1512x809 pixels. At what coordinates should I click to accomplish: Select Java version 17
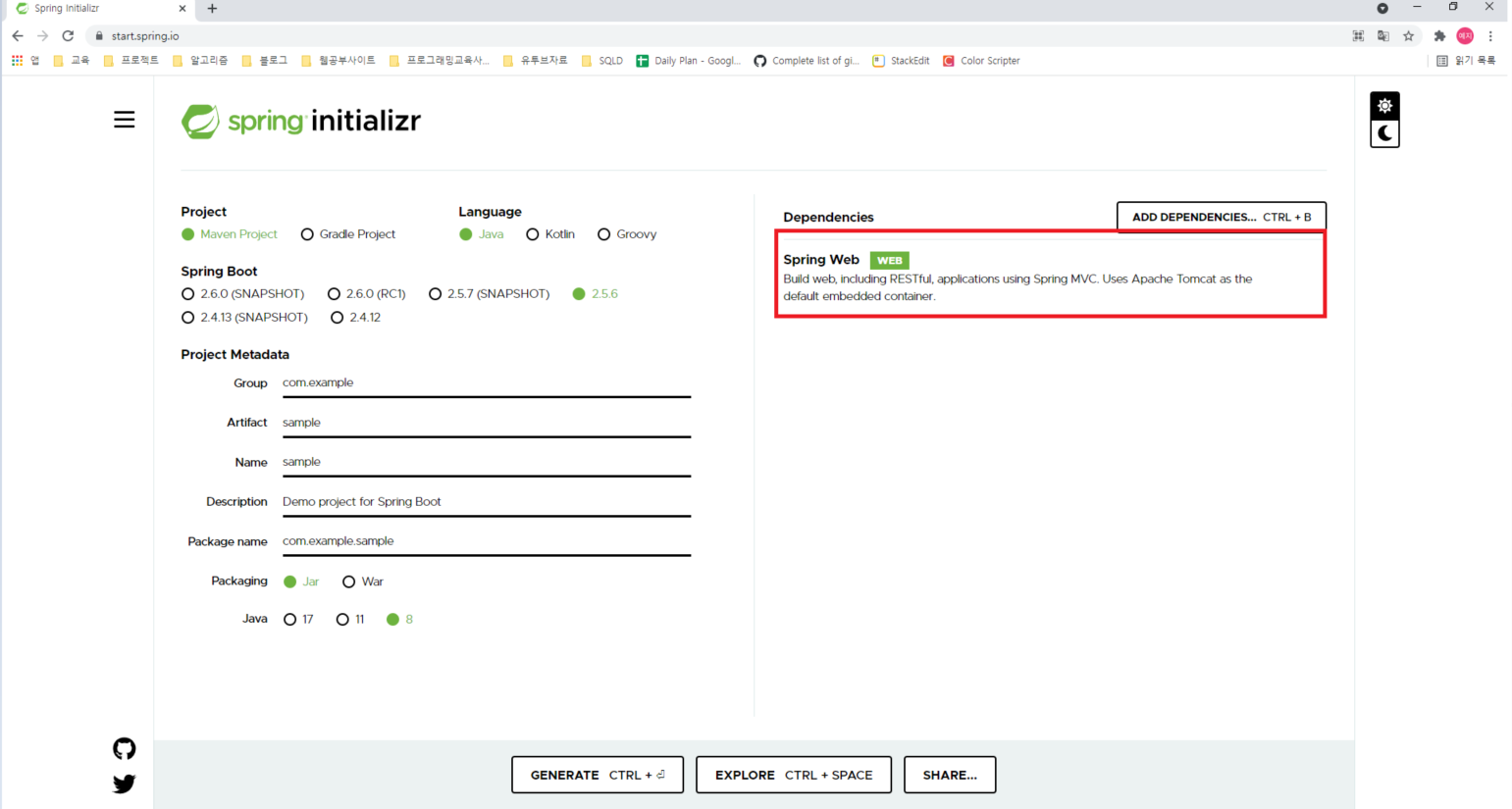(x=298, y=620)
